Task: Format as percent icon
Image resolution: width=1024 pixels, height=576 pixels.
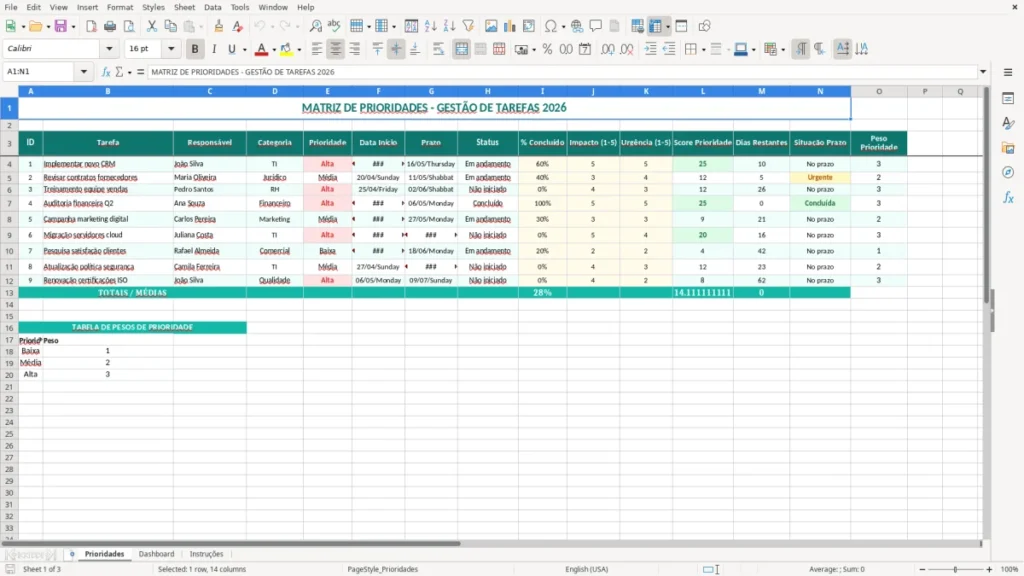Action: pos(547,49)
